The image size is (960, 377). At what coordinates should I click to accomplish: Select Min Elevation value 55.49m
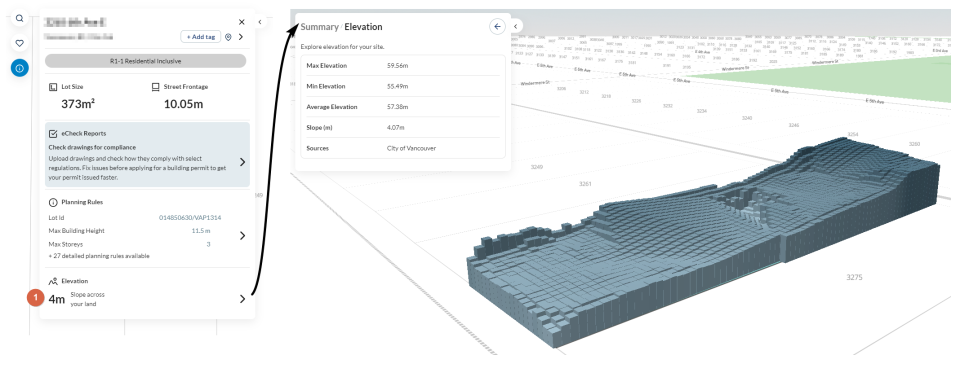point(397,86)
